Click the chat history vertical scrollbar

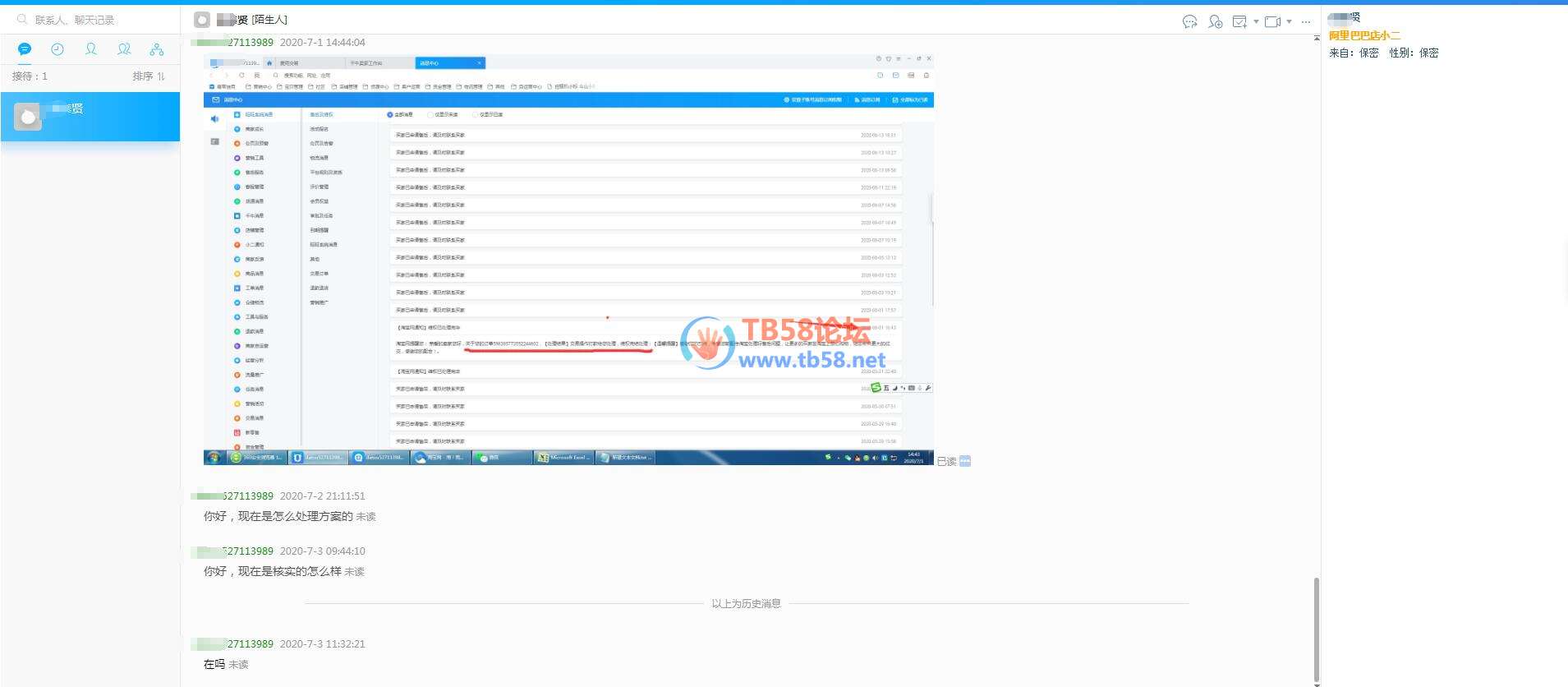point(1317,629)
